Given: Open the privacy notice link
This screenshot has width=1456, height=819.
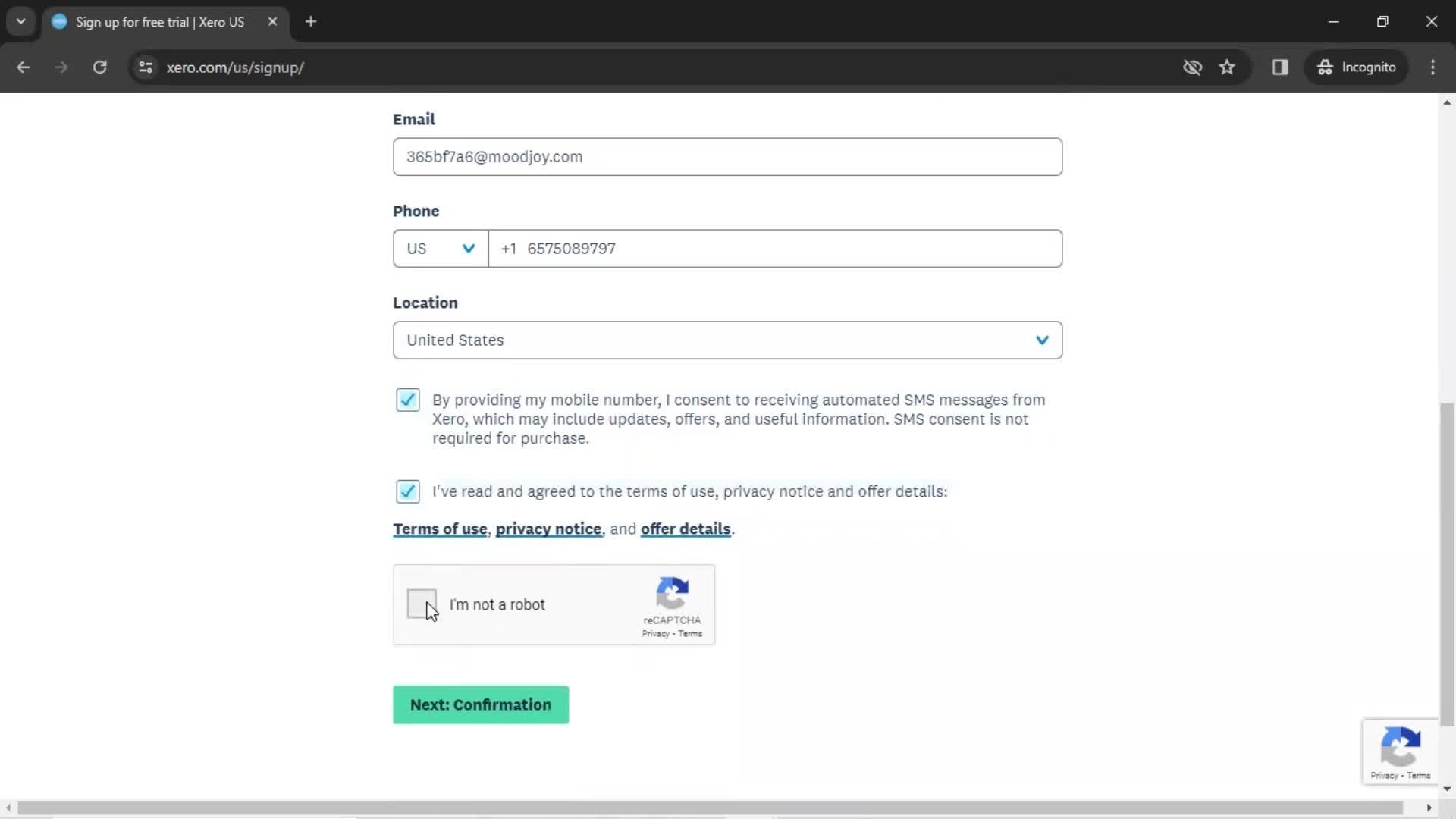Looking at the screenshot, I should pos(548,529).
